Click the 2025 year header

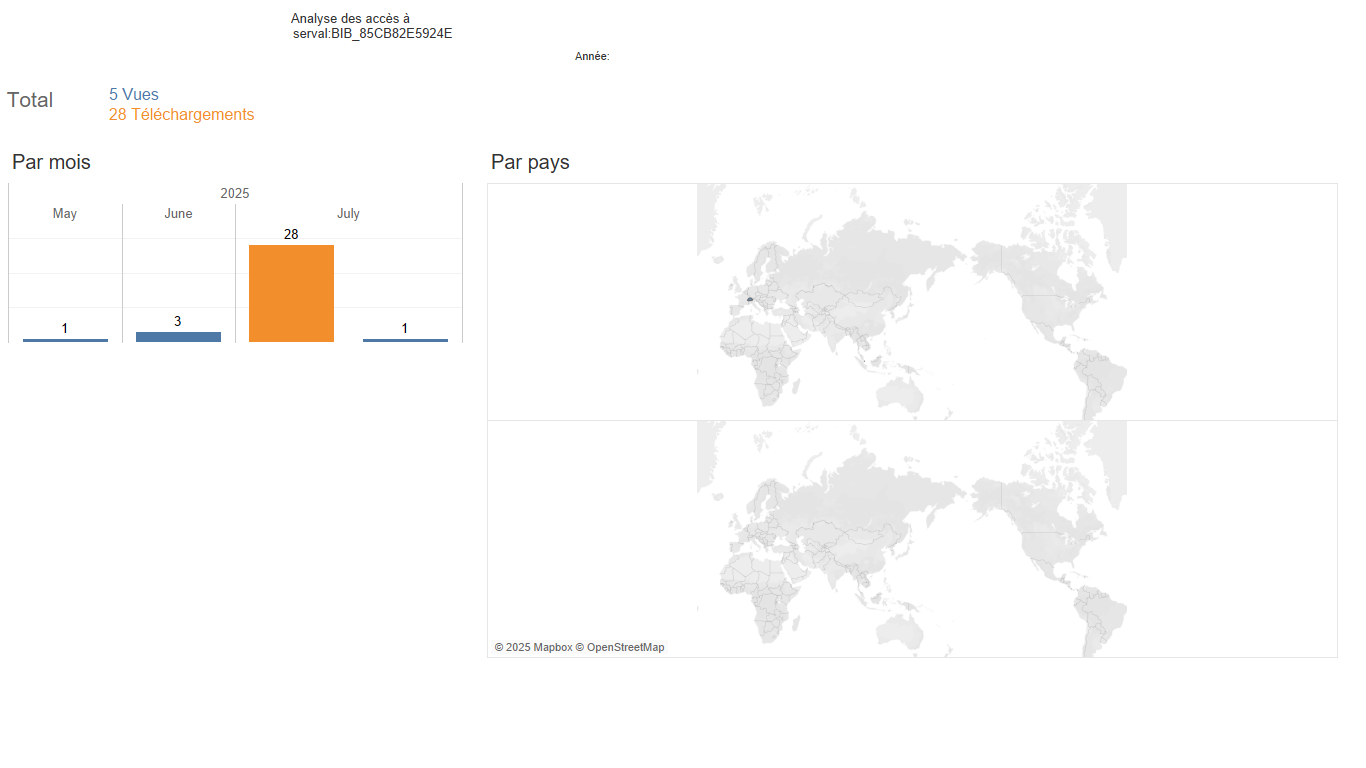point(235,193)
